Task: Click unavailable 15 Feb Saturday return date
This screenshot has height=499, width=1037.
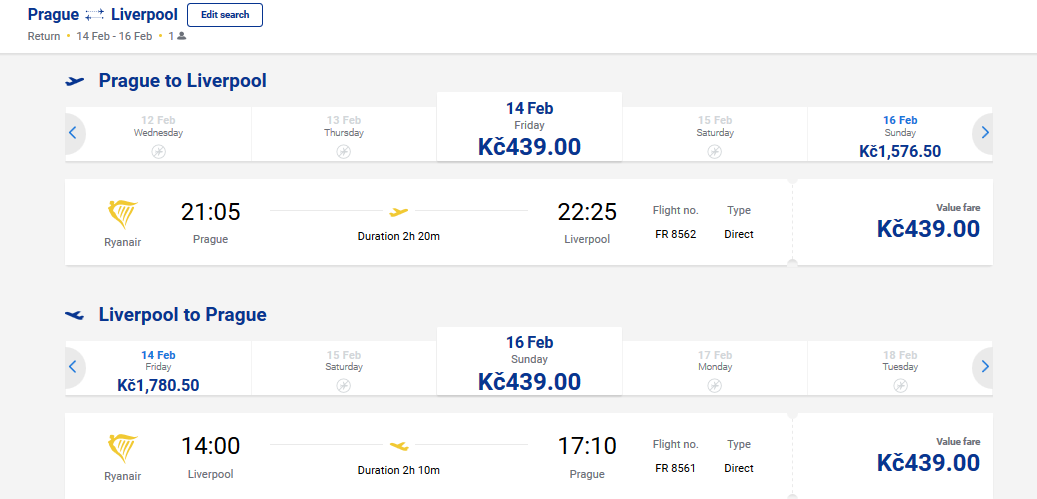Action: [344, 369]
